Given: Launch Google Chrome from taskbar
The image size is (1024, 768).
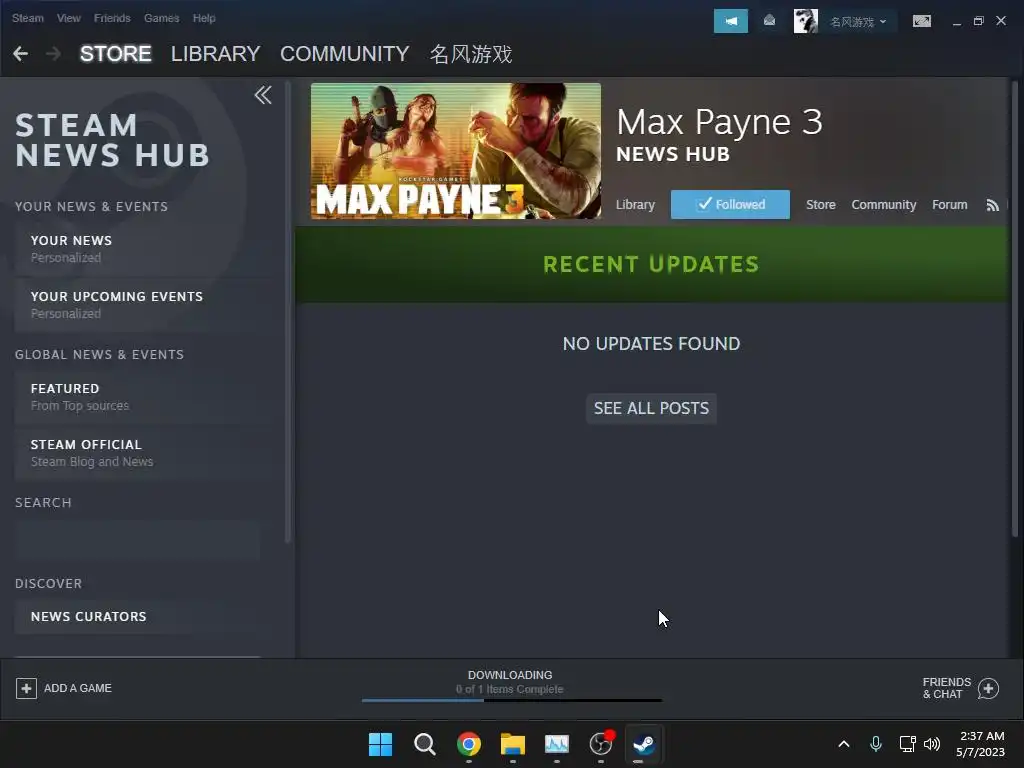Looking at the screenshot, I should [x=469, y=744].
